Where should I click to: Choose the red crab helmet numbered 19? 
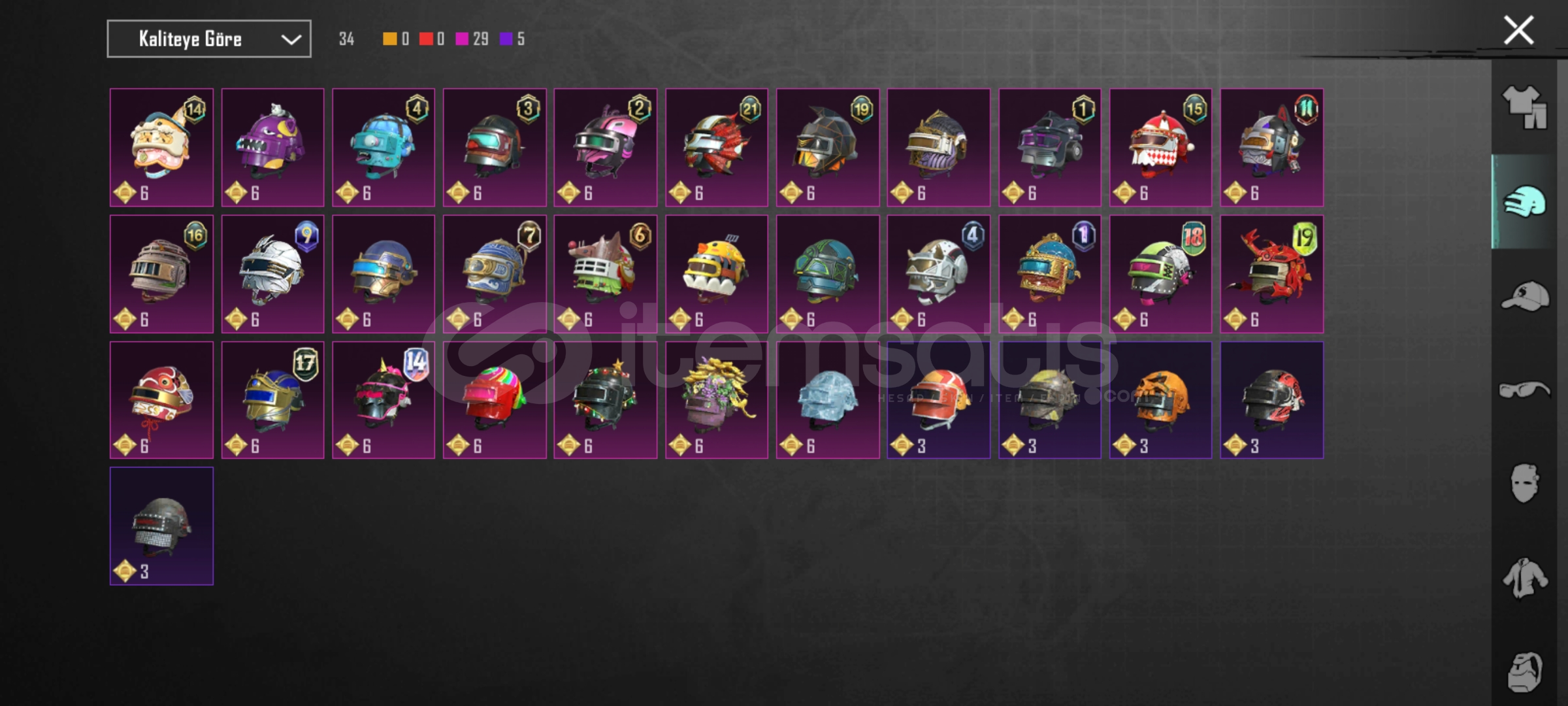[x=1272, y=274]
